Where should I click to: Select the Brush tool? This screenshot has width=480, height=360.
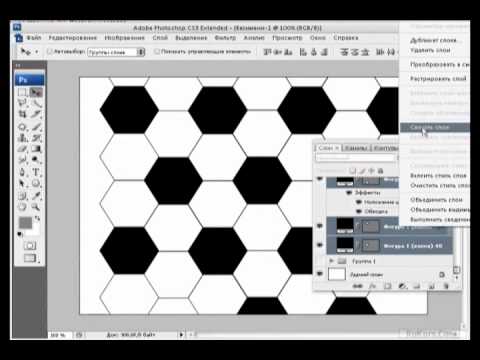pyautogui.click(x=36, y=127)
